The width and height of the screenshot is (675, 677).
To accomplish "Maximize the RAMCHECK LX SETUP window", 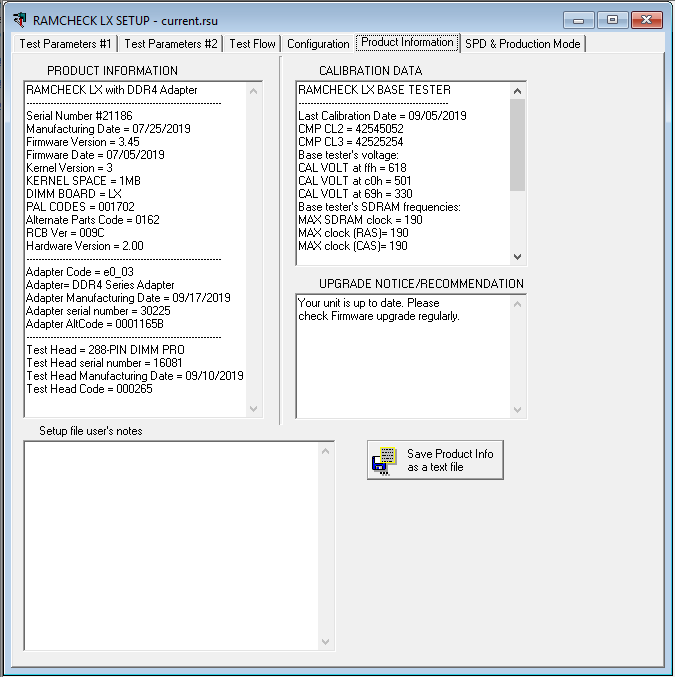I will [x=612, y=20].
